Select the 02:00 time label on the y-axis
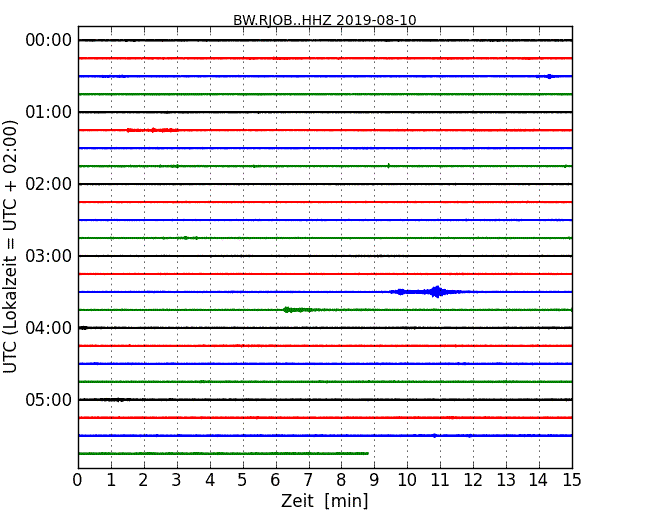This screenshot has height=520, width=650. coord(49,184)
